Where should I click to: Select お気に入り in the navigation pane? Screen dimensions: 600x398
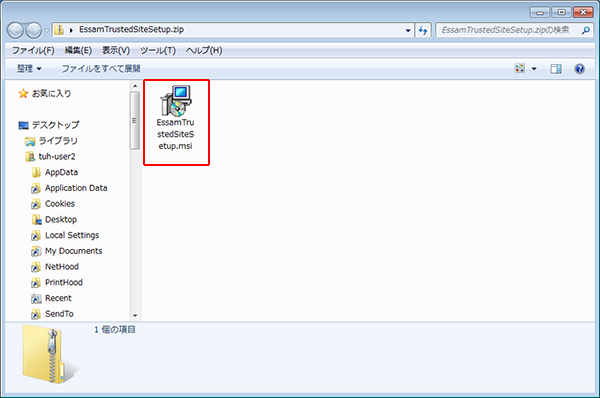tap(51, 93)
